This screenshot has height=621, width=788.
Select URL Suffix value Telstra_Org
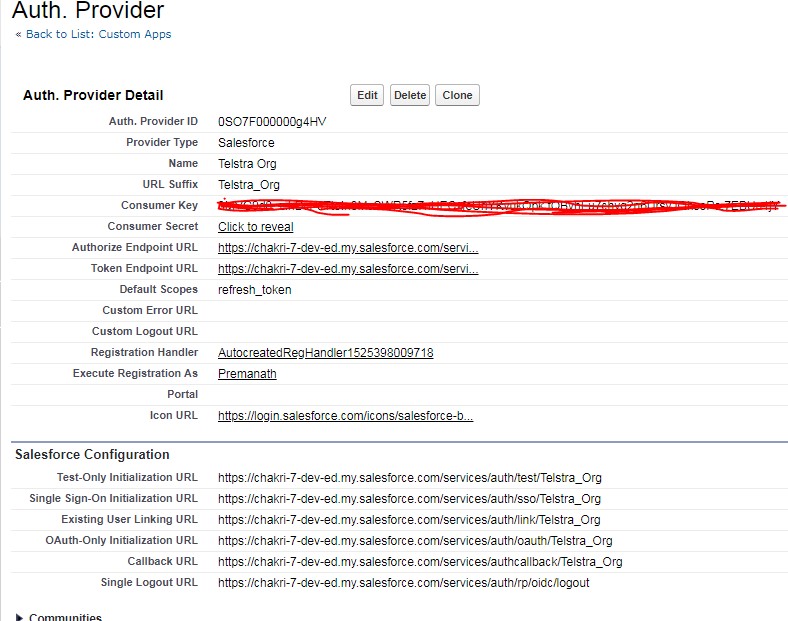point(249,185)
